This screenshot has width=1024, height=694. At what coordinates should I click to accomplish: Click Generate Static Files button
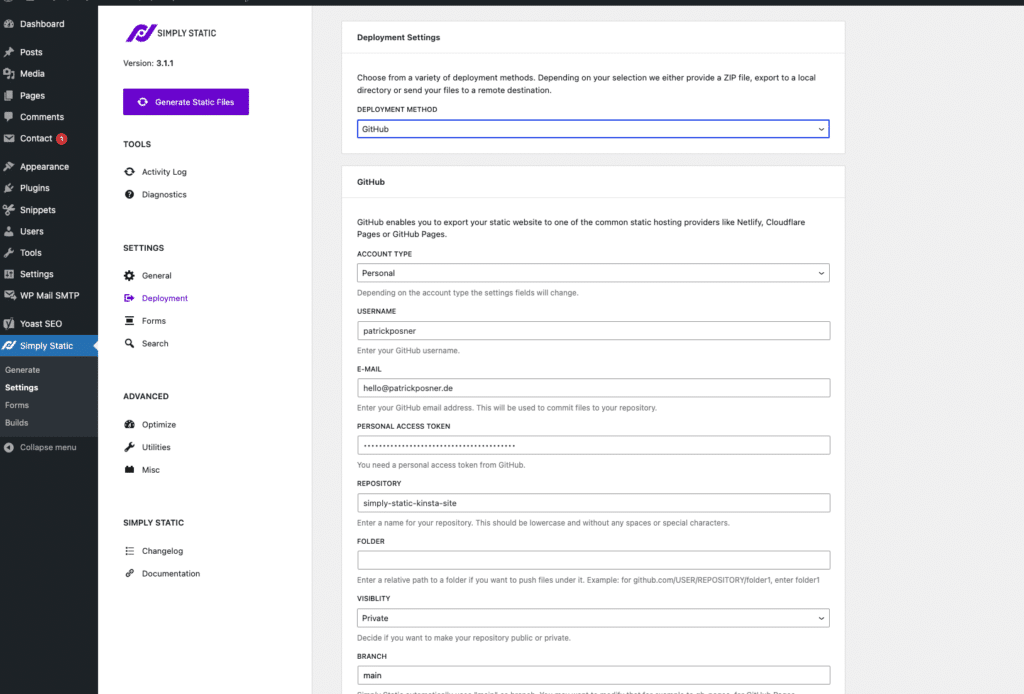pos(186,102)
